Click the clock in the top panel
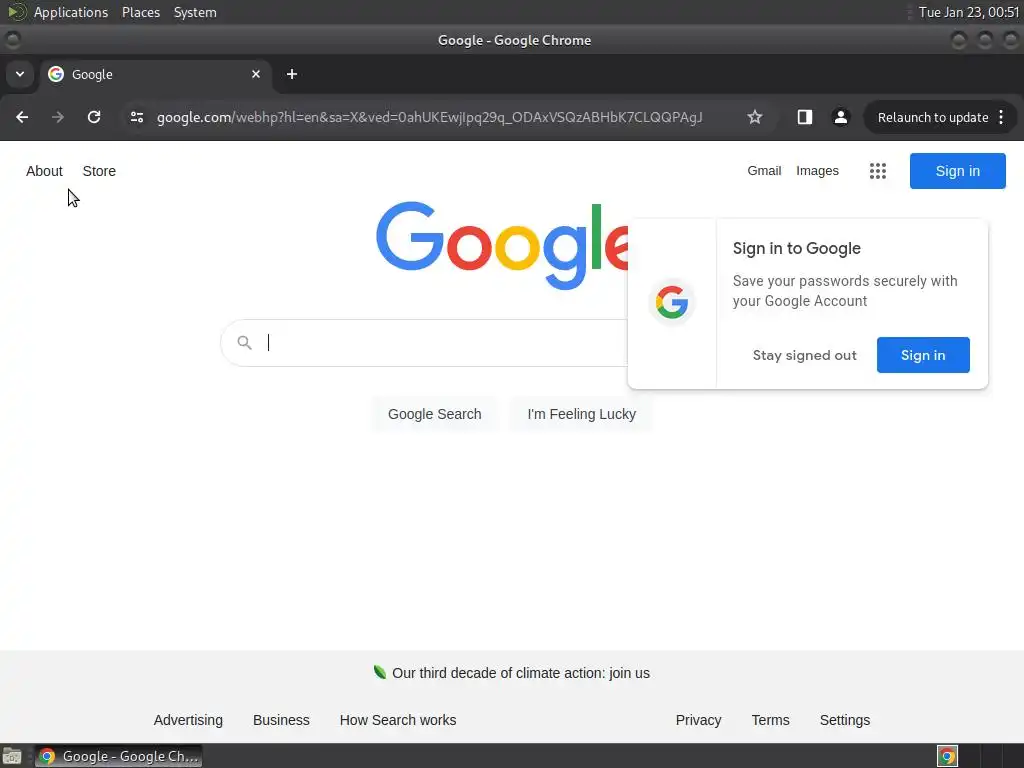Viewport: 1024px width, 768px height. pos(968,12)
